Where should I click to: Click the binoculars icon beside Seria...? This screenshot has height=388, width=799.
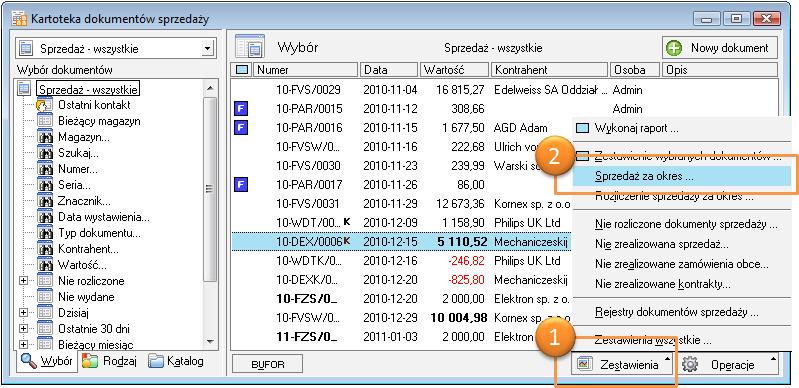click(45, 185)
